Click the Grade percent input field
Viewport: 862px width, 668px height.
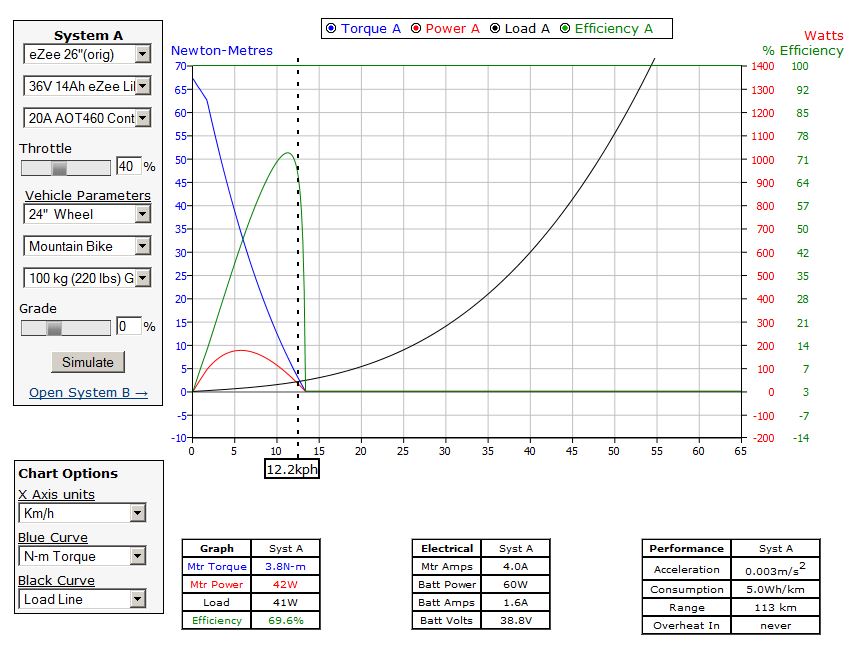tap(128, 327)
